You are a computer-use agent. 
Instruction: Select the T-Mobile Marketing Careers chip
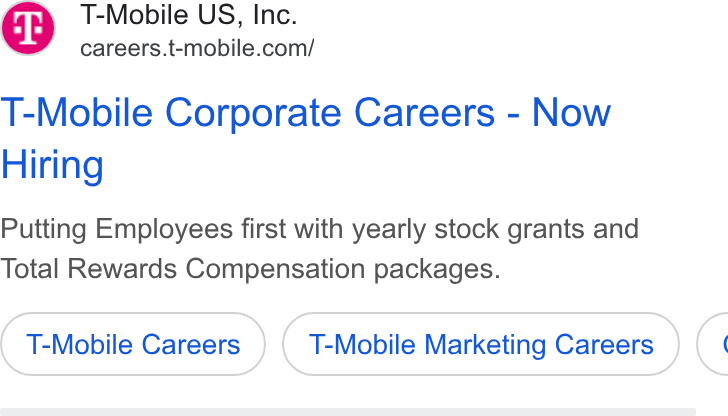click(481, 344)
